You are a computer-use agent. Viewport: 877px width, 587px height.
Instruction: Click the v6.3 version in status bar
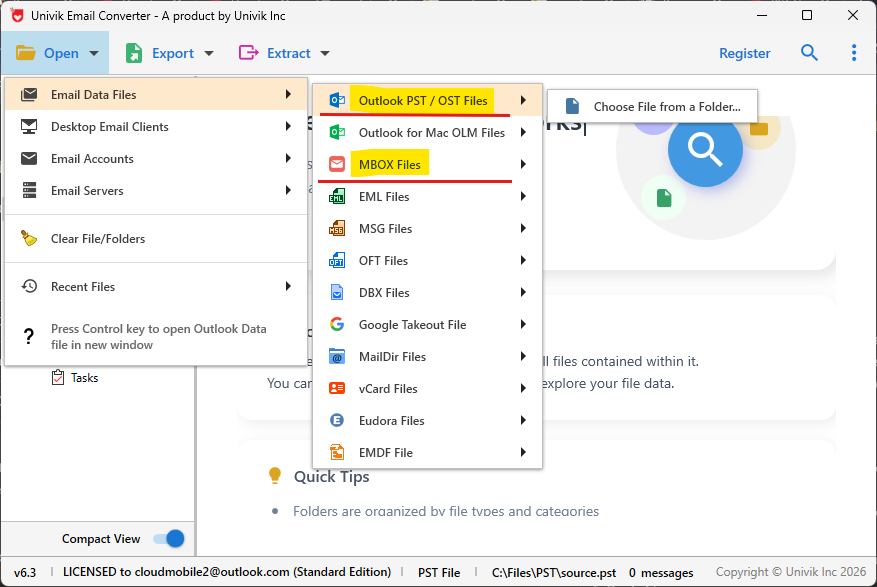click(25, 572)
